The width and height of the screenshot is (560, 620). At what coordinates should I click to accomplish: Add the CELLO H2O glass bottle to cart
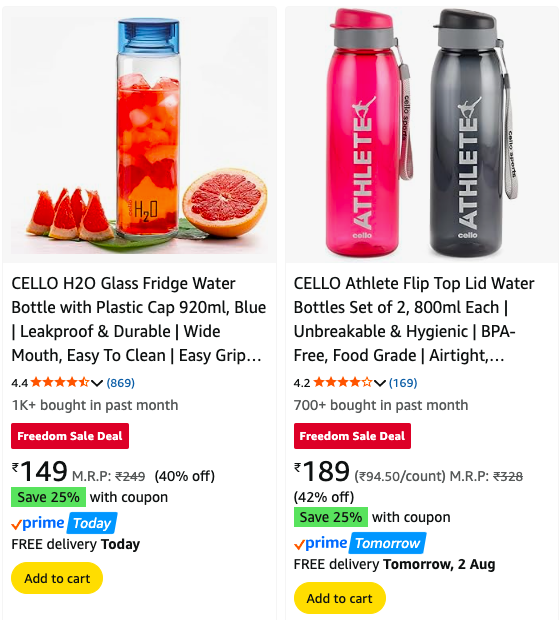point(57,578)
